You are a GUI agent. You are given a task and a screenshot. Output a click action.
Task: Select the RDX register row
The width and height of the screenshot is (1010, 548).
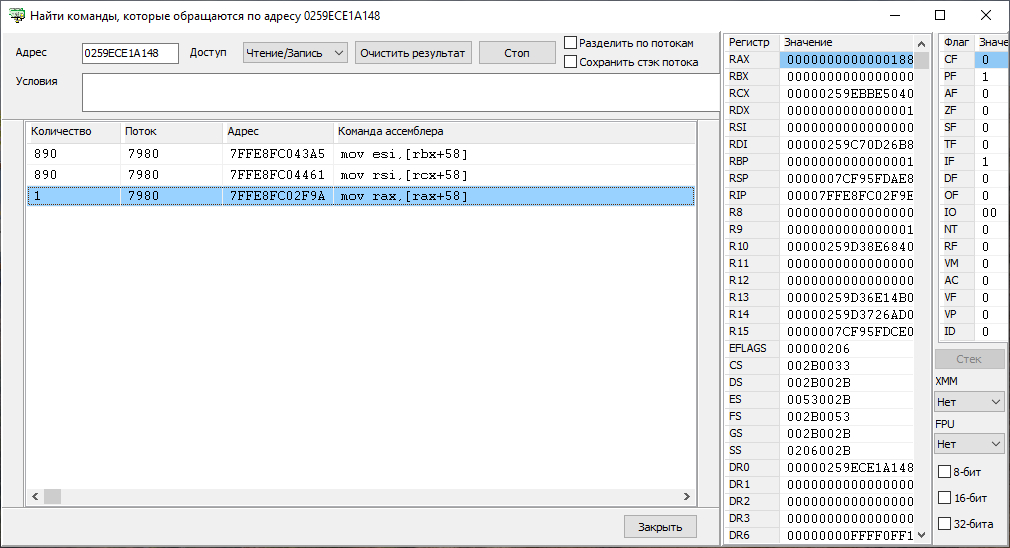click(x=820, y=110)
